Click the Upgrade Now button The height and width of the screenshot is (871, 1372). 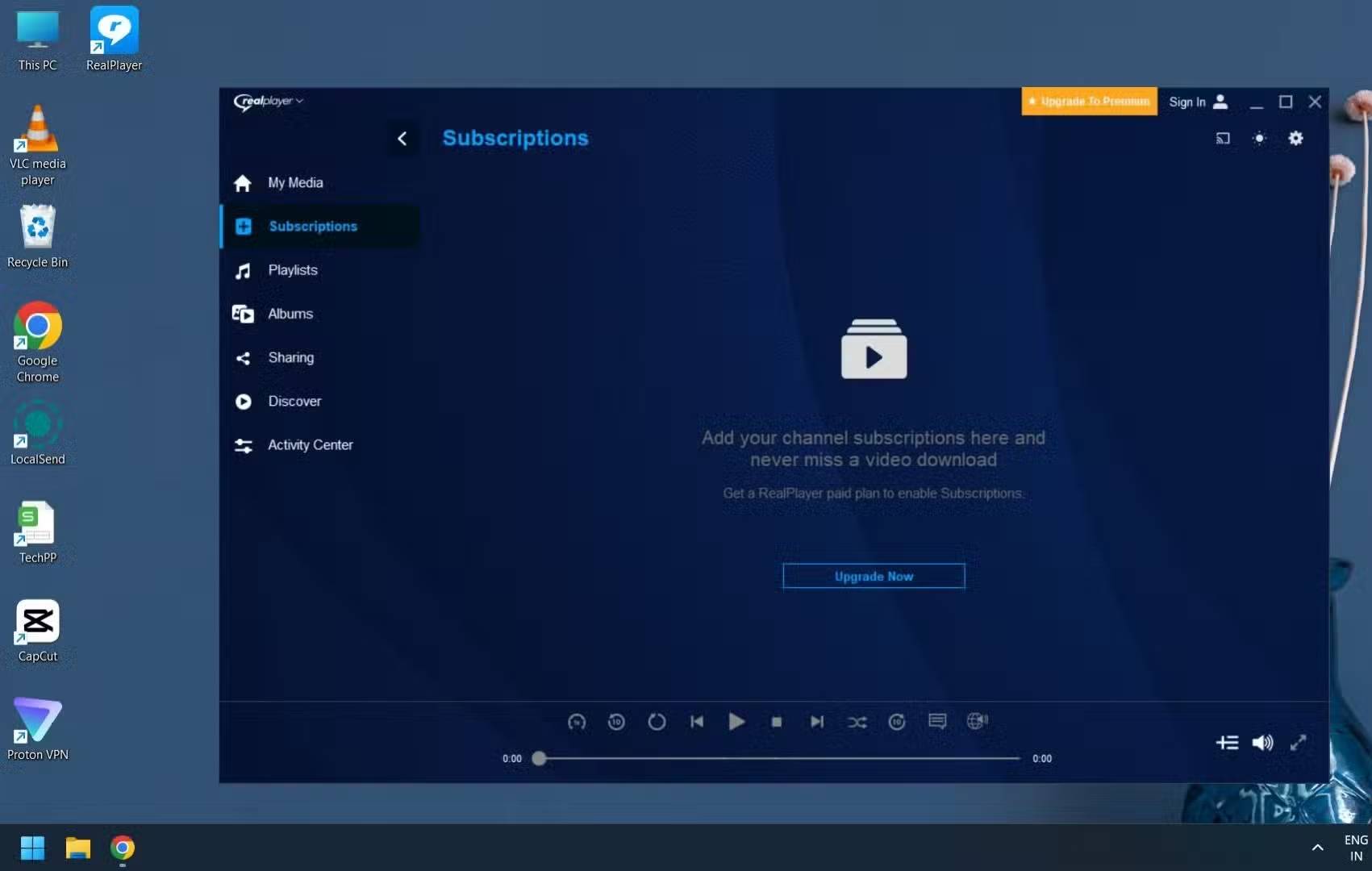[x=874, y=577]
